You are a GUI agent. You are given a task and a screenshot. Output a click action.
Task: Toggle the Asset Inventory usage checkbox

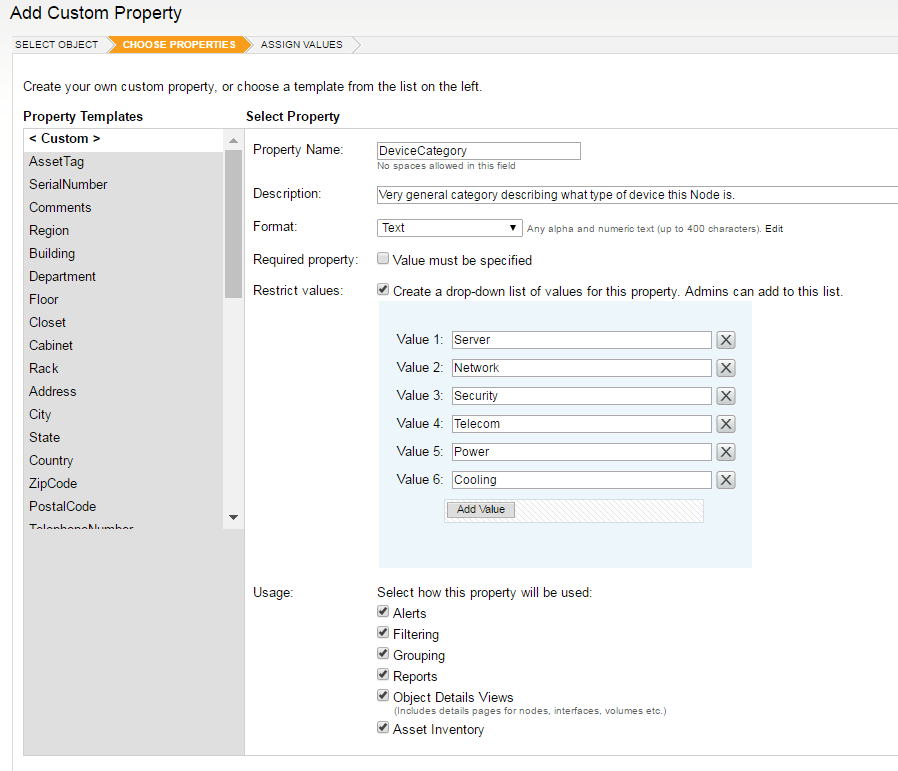coord(383,728)
